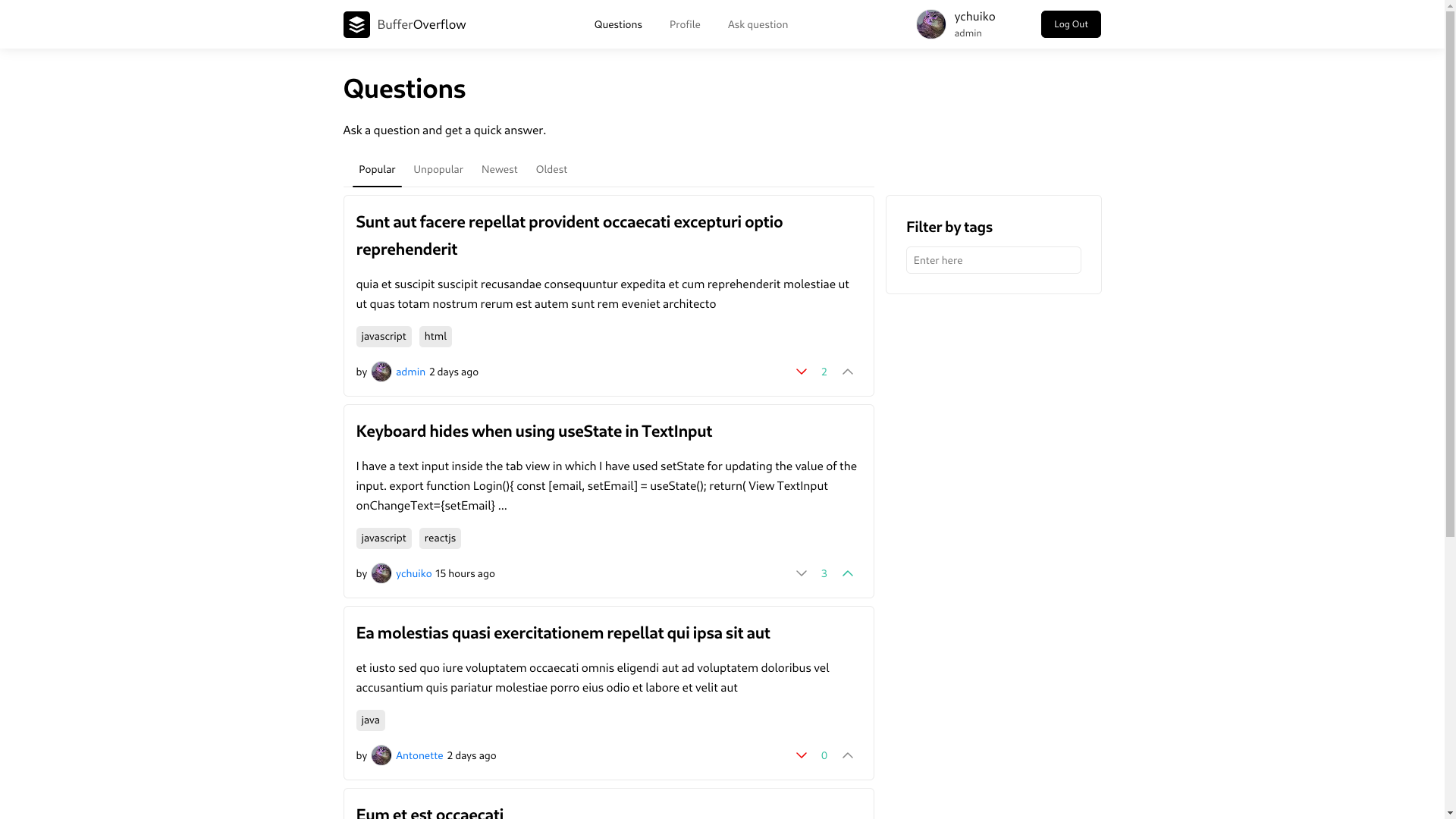Downvote the 'Ea molestias quasi' question
The width and height of the screenshot is (1456, 819).
pos(802,755)
